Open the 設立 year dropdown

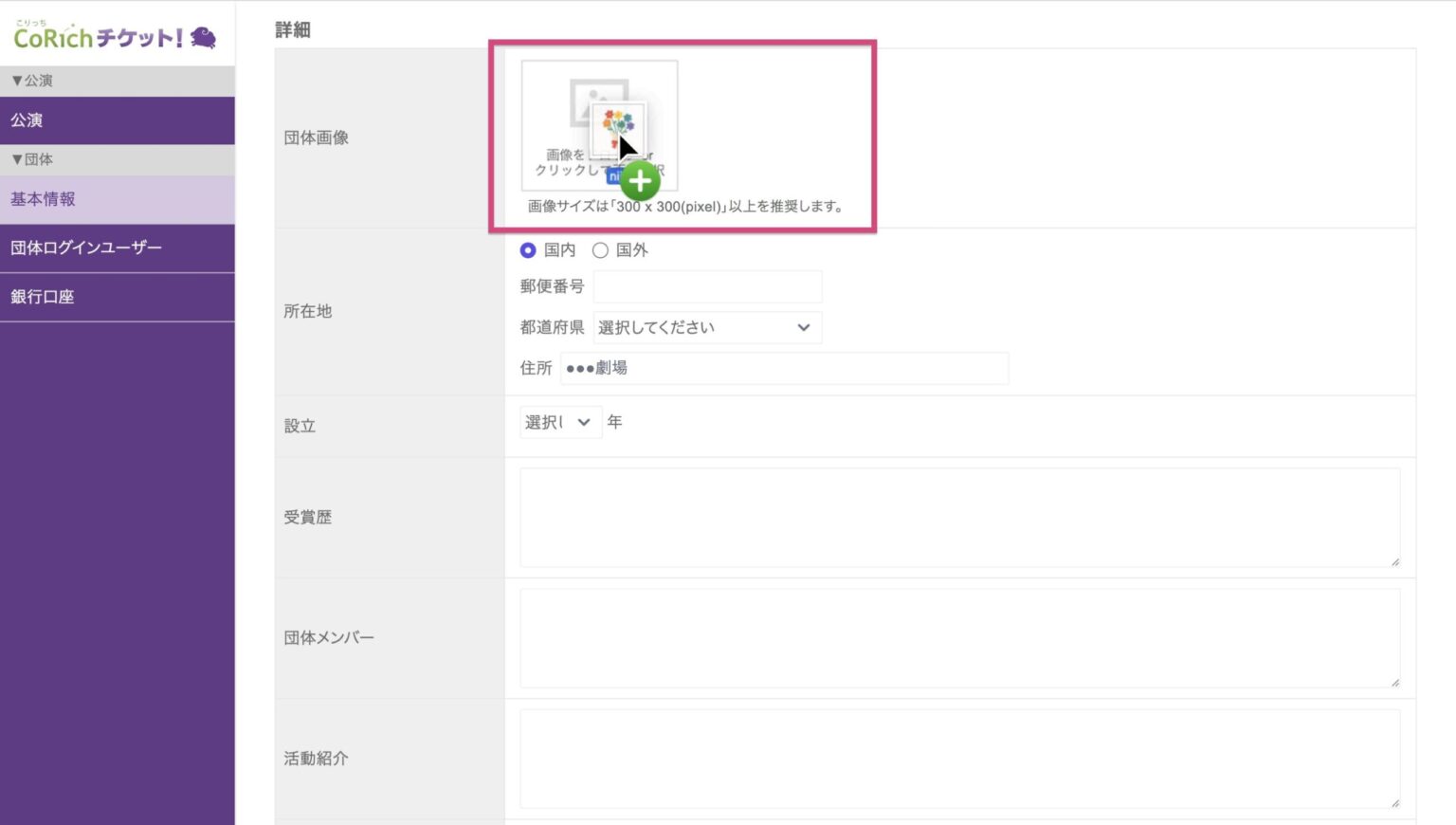pos(560,422)
